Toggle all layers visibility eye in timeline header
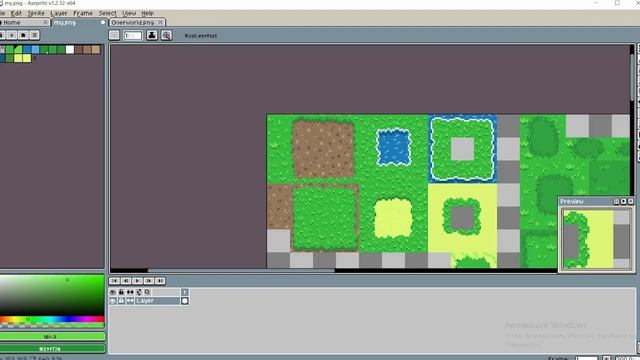This screenshot has height=360, width=640. [x=113, y=292]
